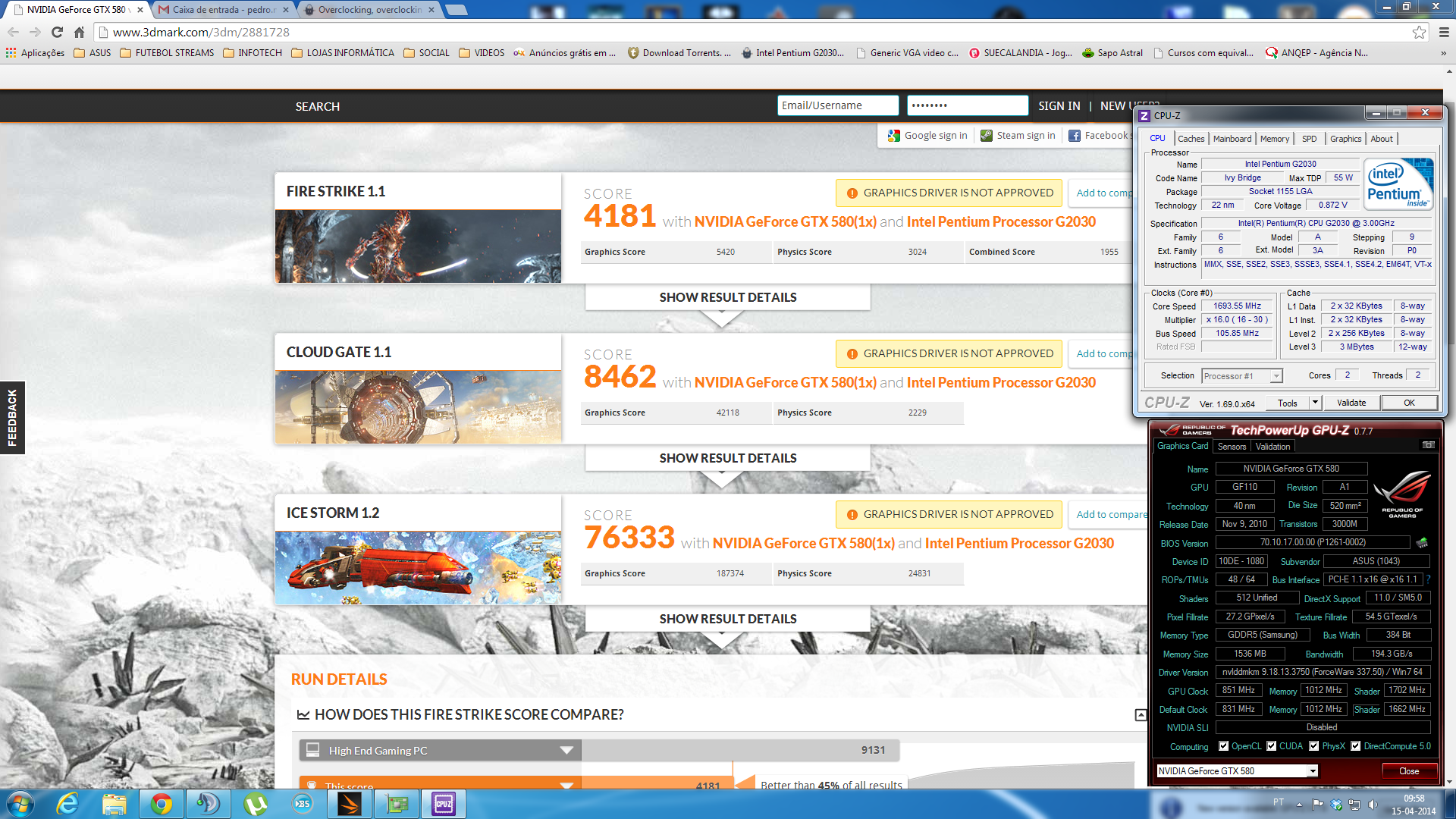Open the BS player icon on taskbar

pos(303,804)
